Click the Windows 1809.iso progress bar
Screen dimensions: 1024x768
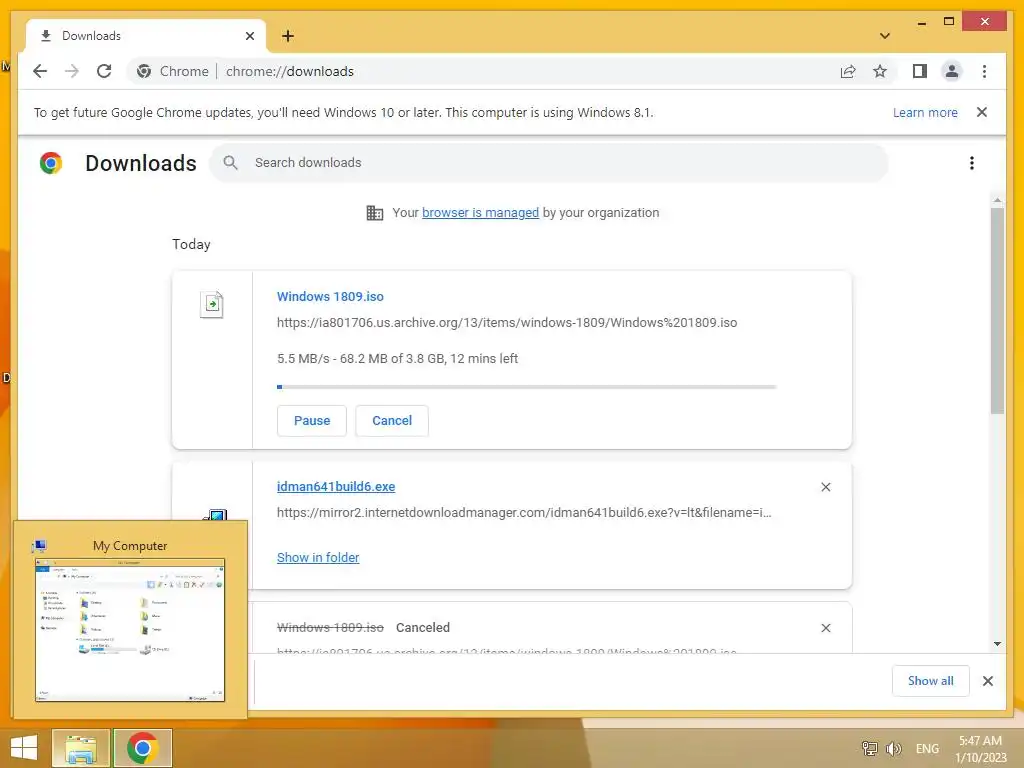pyautogui.click(x=526, y=387)
